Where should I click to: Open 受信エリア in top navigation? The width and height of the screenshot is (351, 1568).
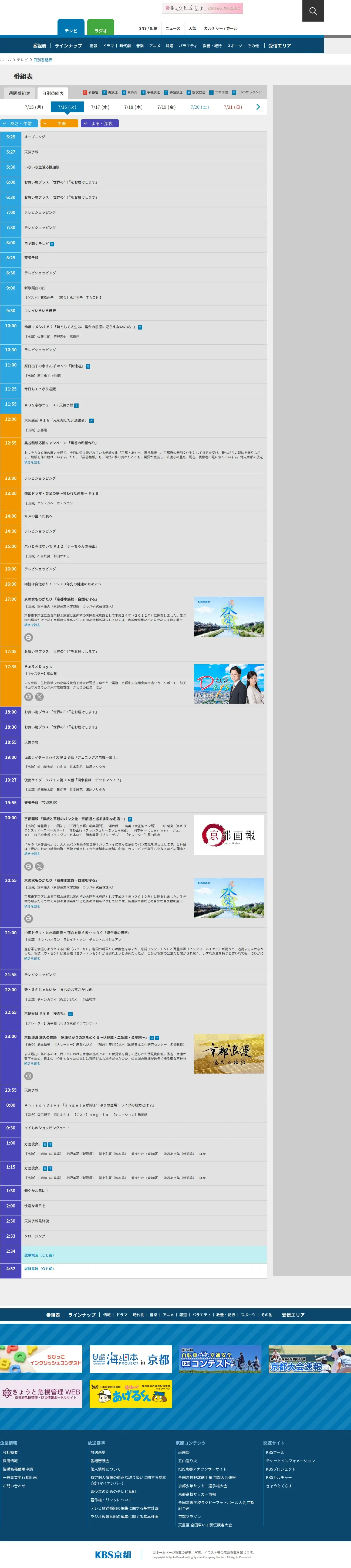(280, 46)
